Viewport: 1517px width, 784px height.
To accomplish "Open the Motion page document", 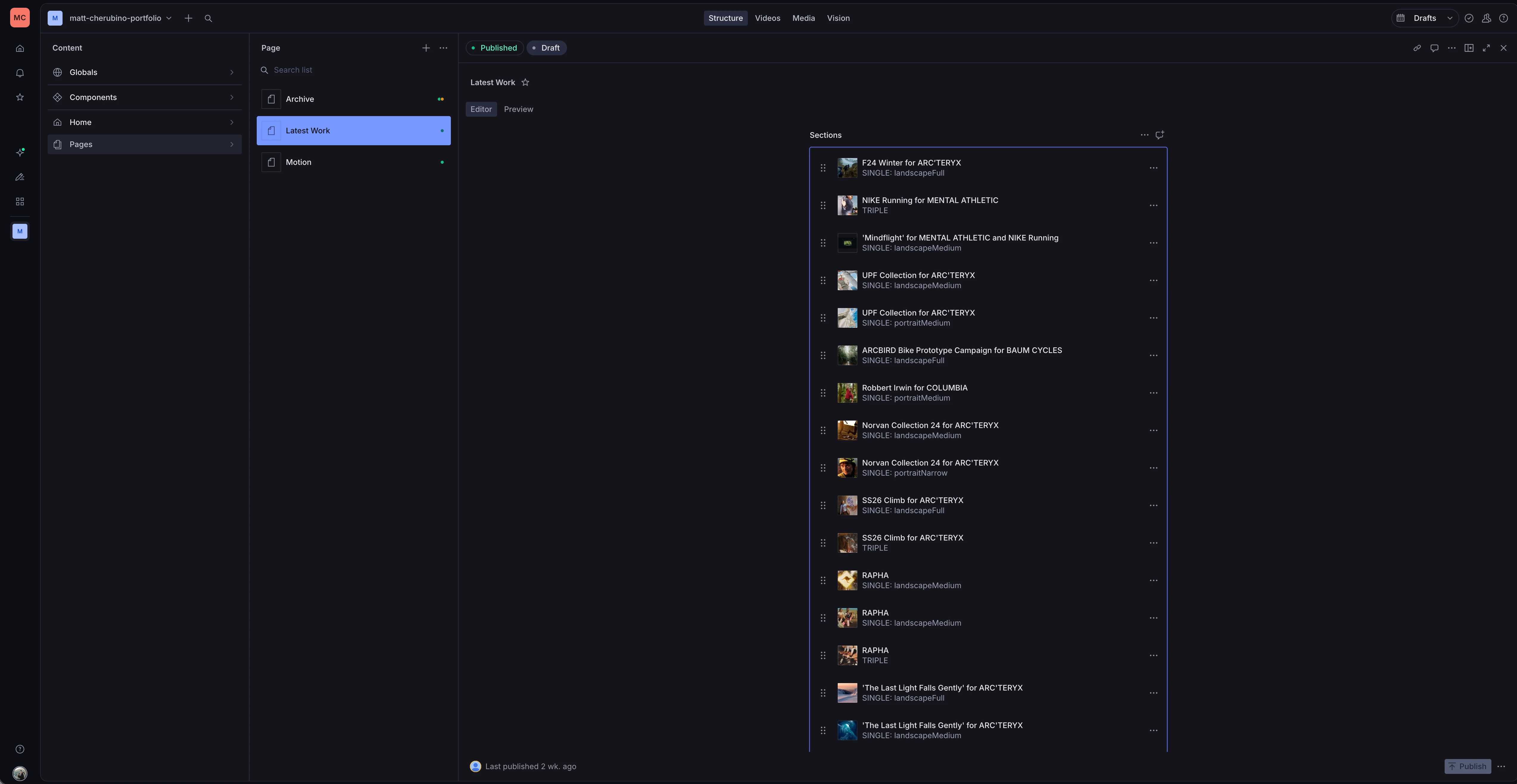I will point(353,162).
